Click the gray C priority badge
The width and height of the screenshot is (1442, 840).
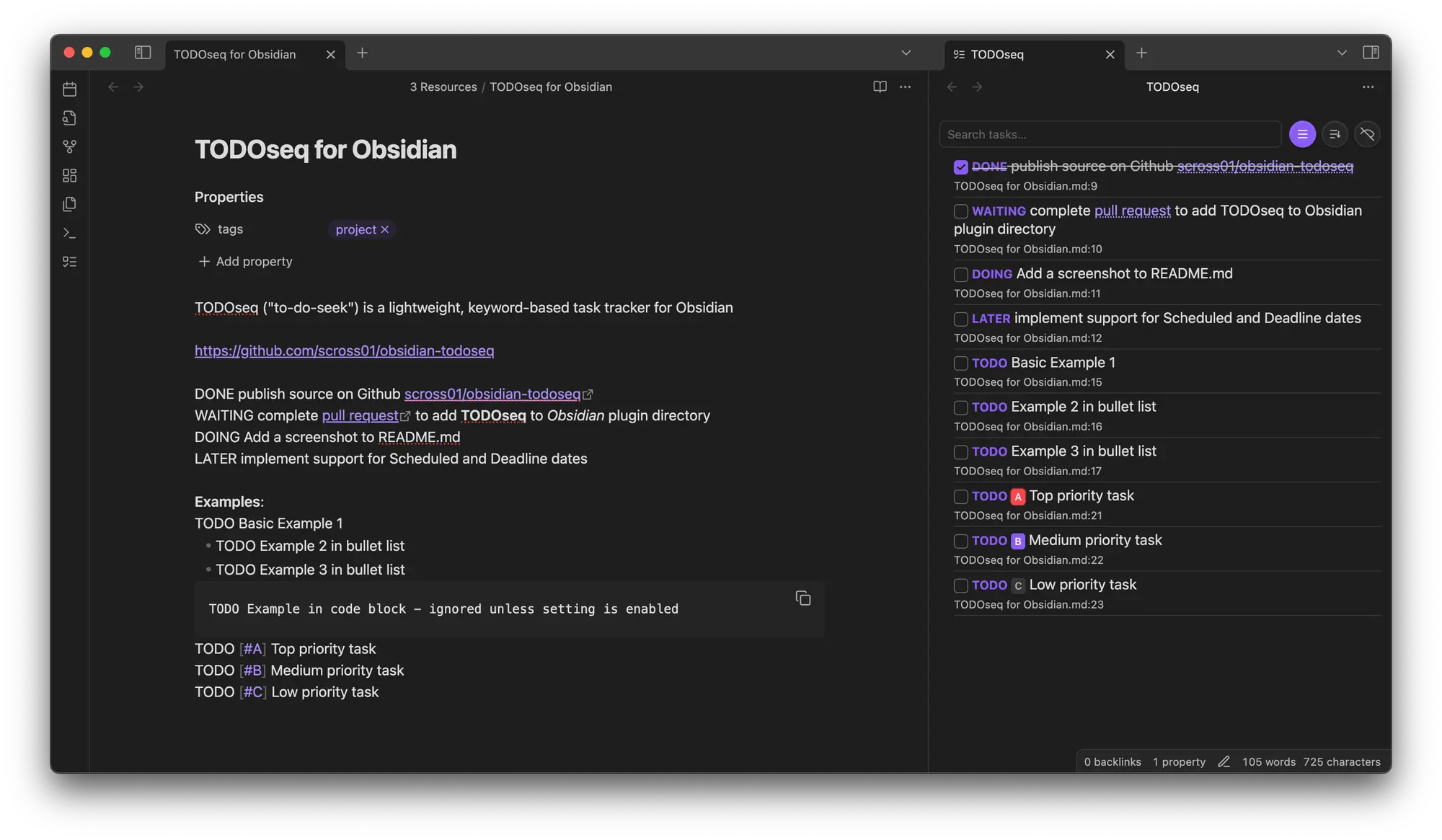[1017, 586]
